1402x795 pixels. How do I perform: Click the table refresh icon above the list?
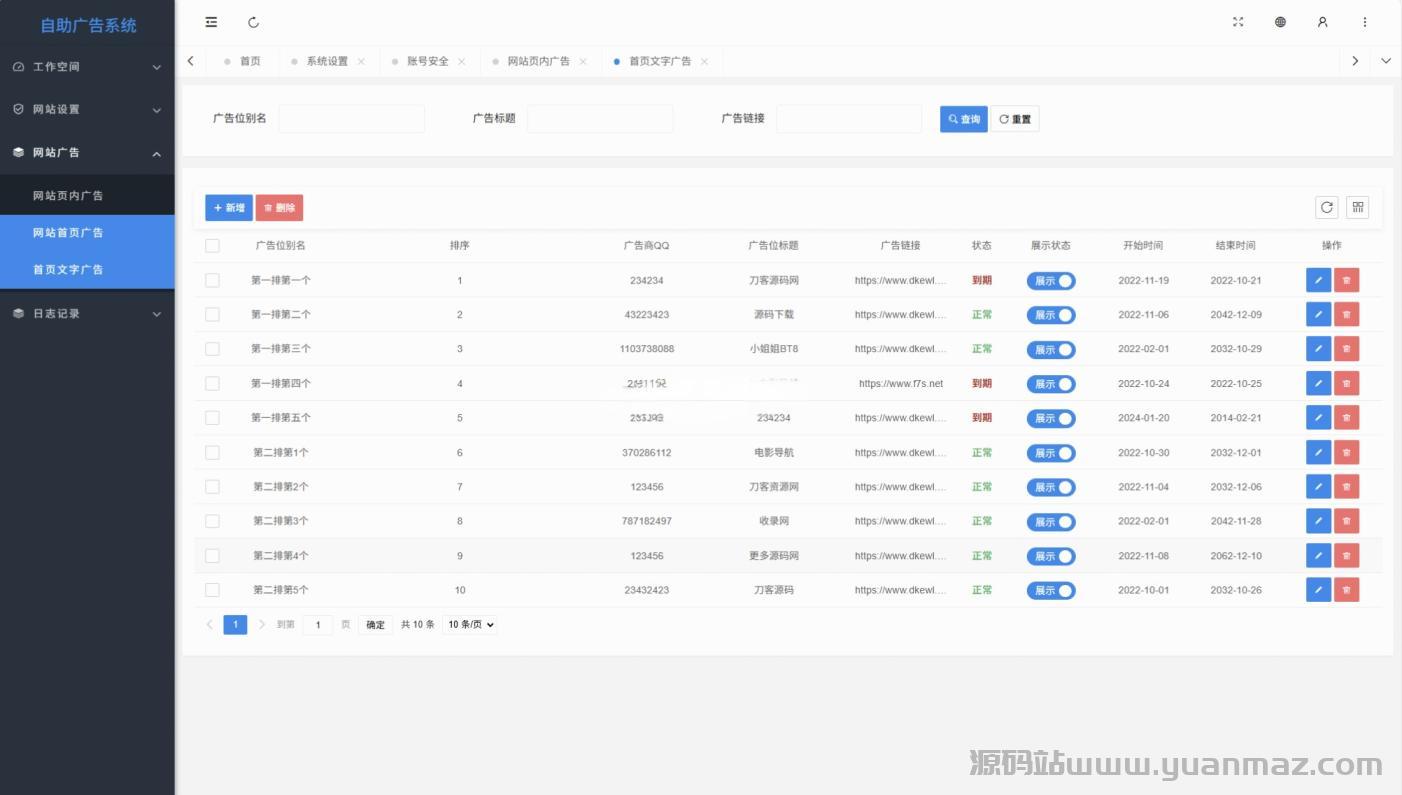(1326, 207)
